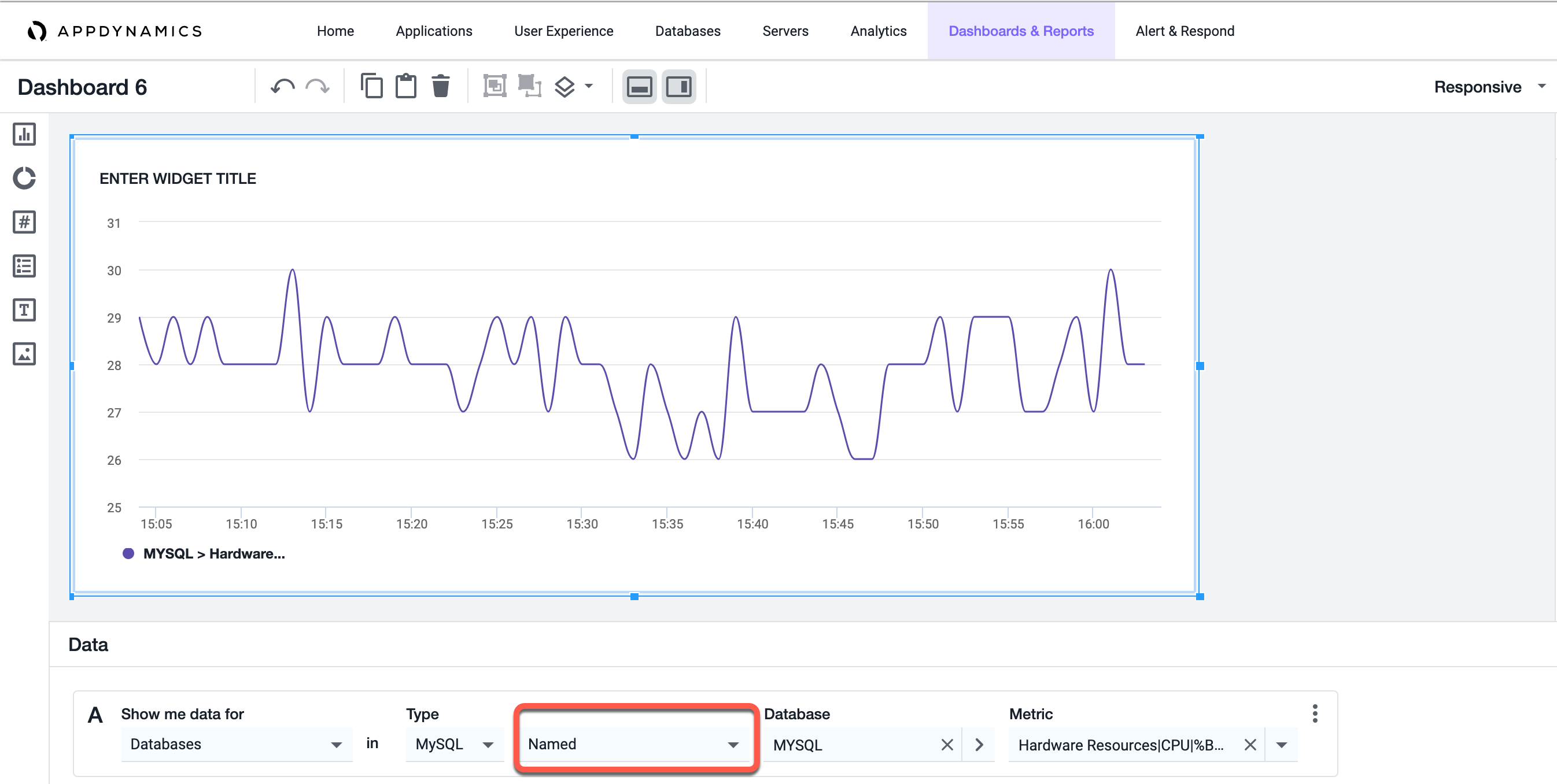This screenshot has height=784, width=1557.
Task: Delete the selected widget with trash icon
Action: 441,86
